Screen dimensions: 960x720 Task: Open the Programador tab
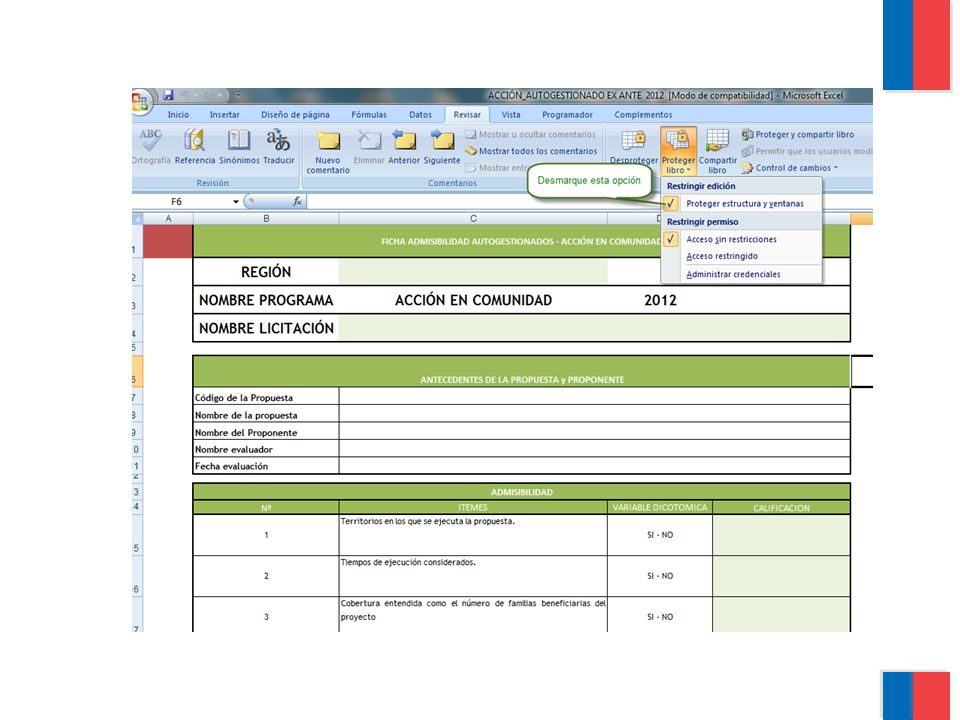[x=567, y=114]
